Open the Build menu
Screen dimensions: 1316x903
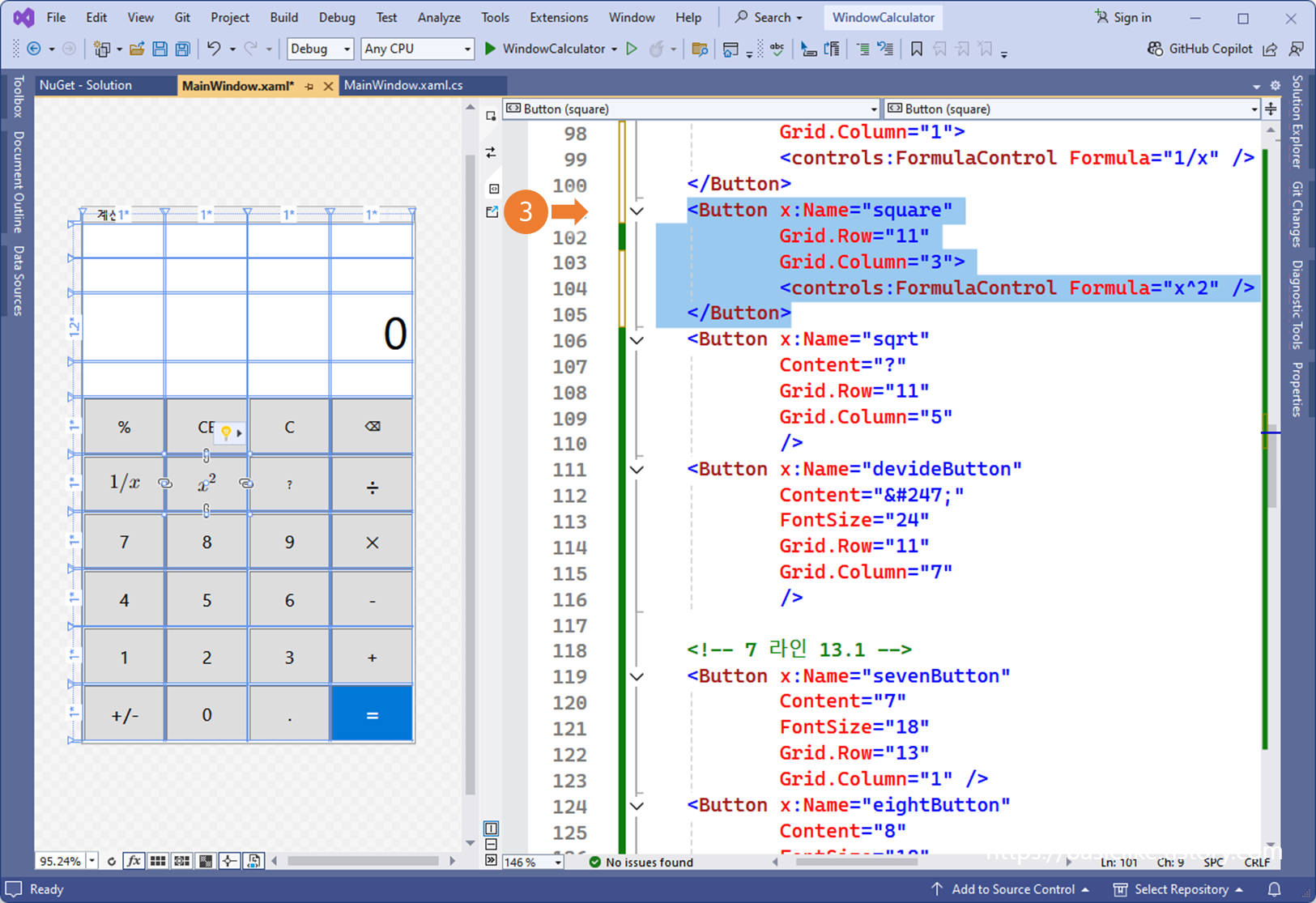283,17
